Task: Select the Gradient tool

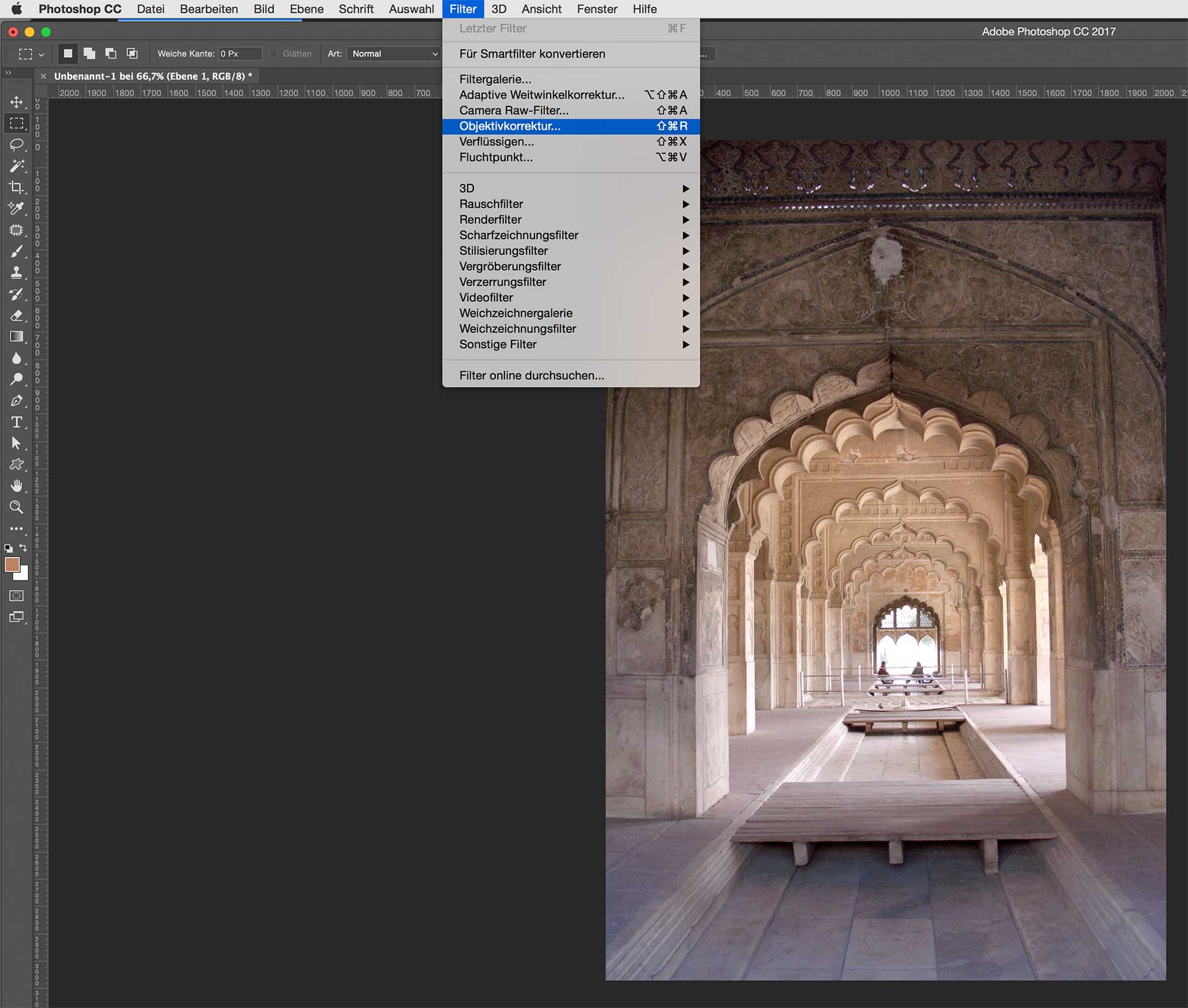Action: [16, 337]
